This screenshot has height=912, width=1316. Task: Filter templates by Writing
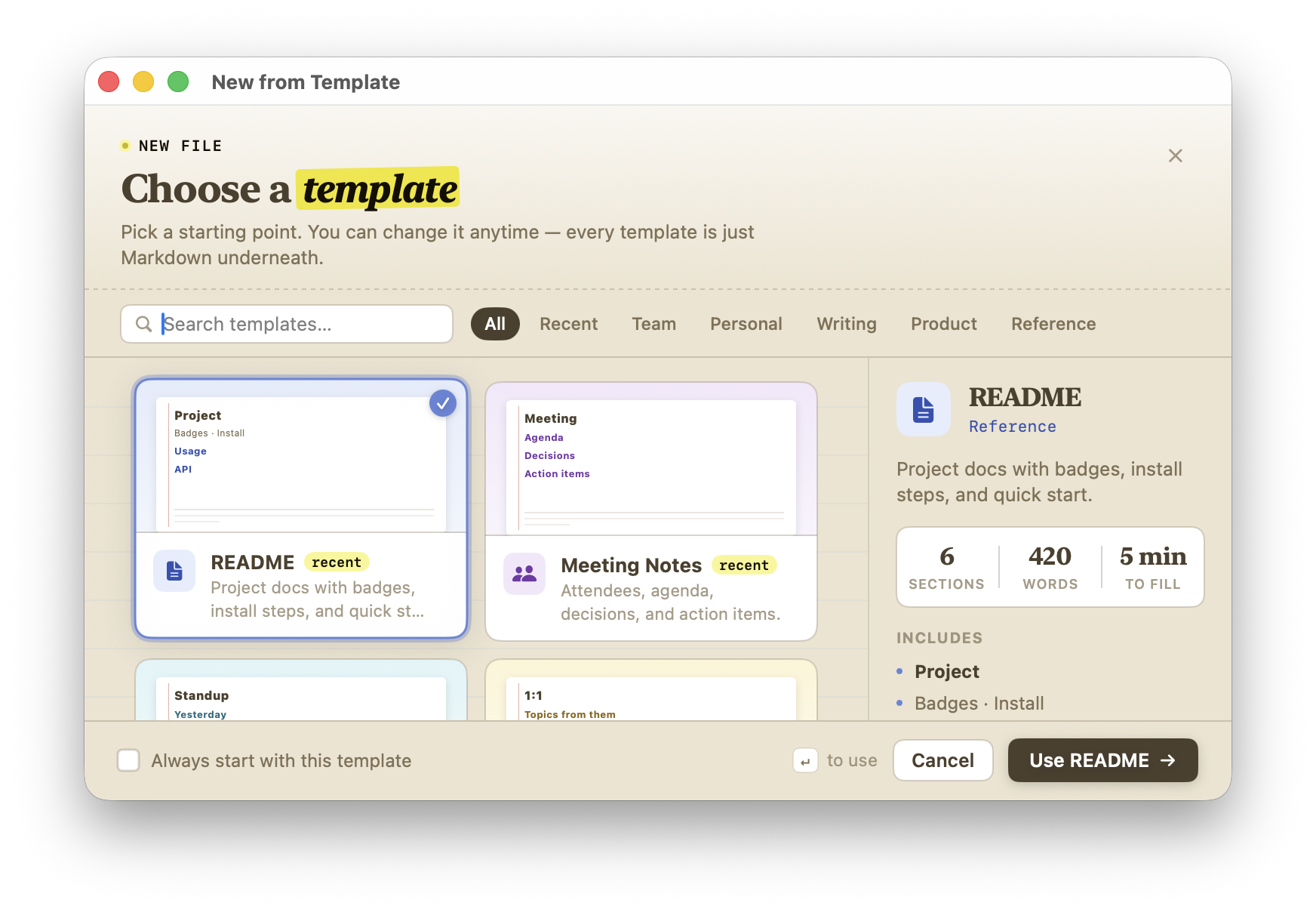846,324
